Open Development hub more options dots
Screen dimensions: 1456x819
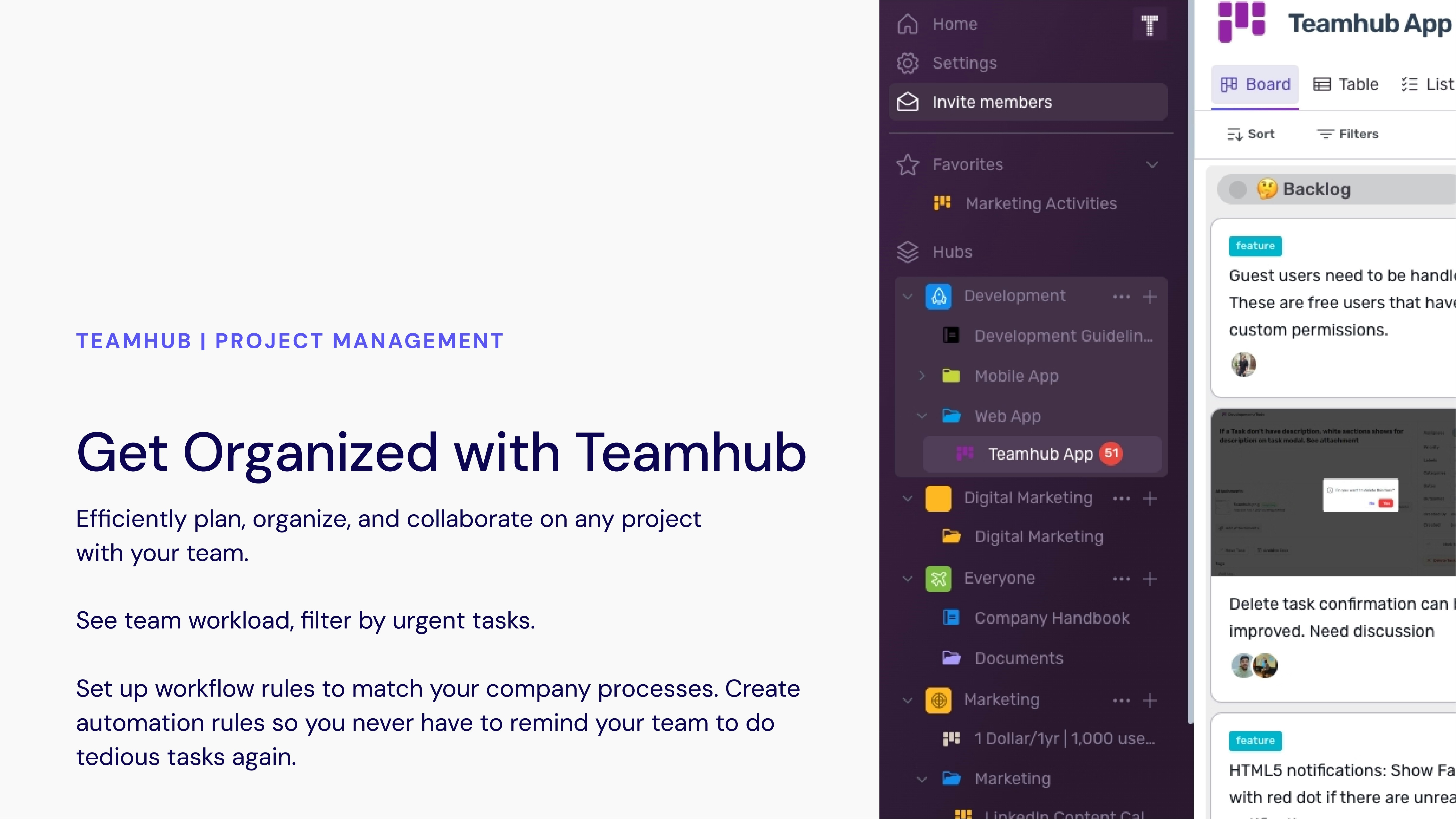[1121, 296]
